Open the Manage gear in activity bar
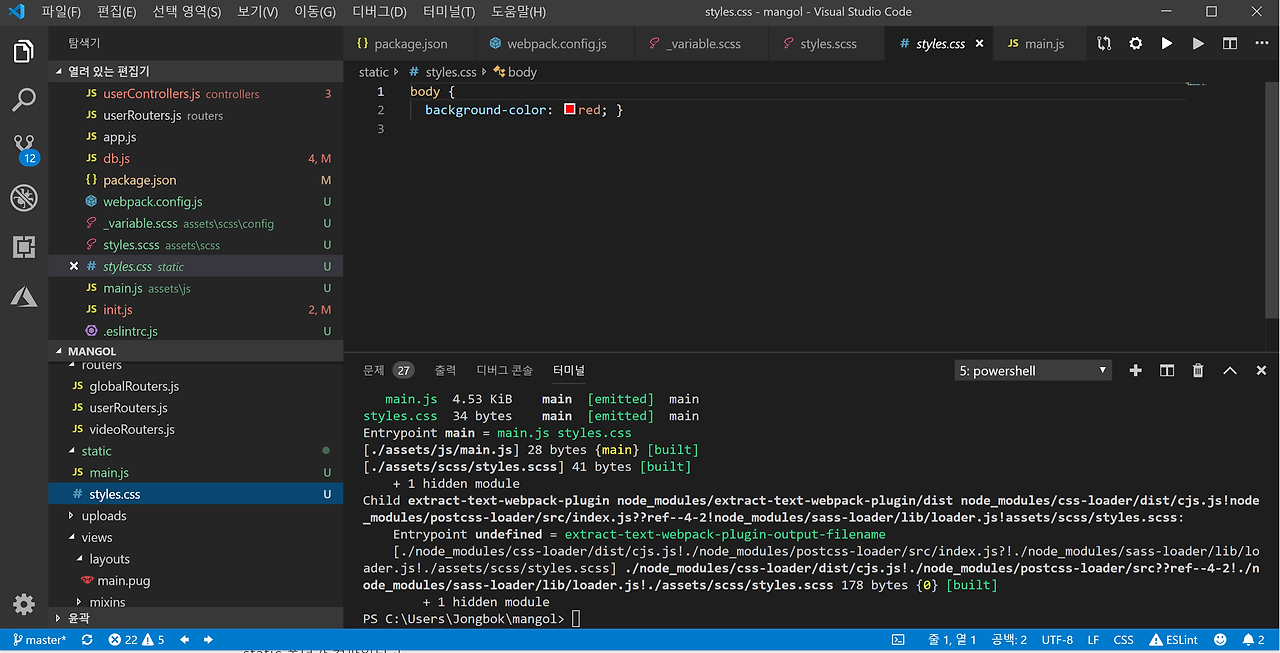 pyautogui.click(x=24, y=603)
